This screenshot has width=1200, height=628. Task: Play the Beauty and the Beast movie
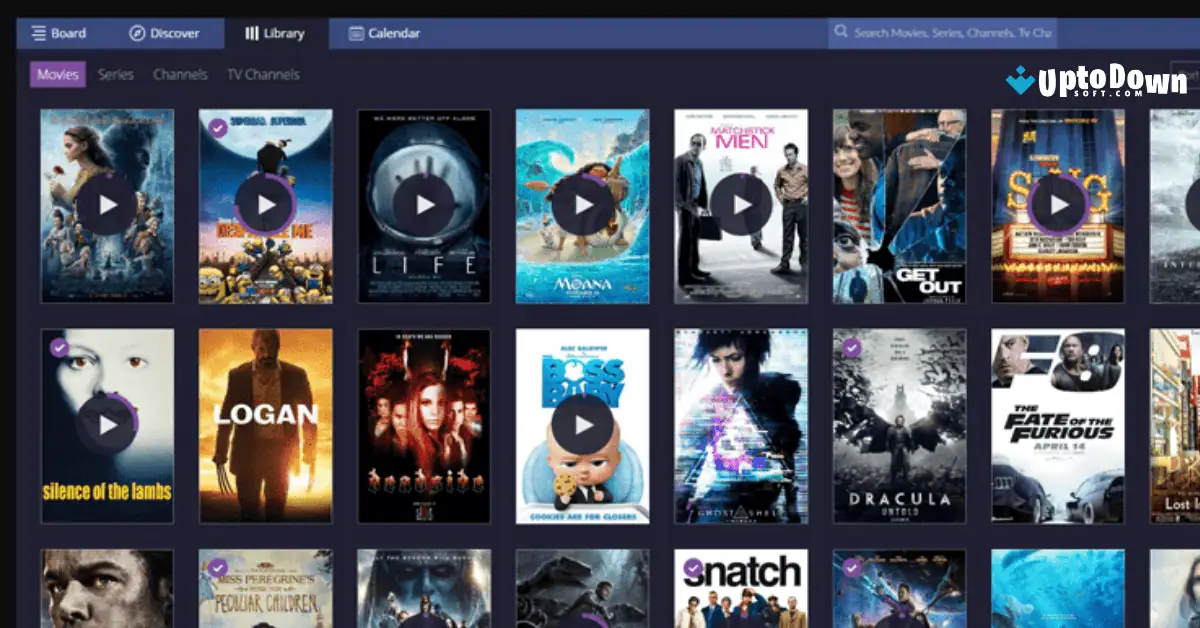(x=107, y=206)
